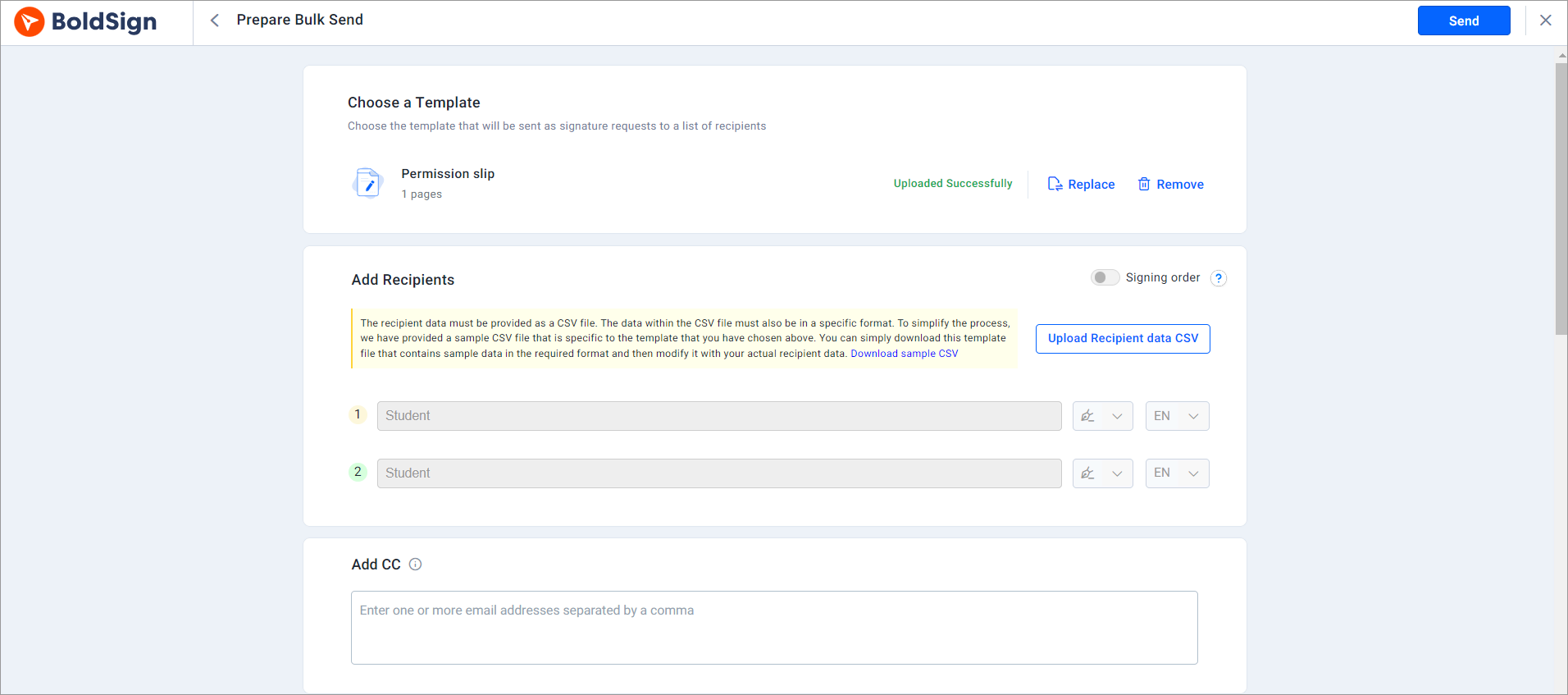The width and height of the screenshot is (1568, 695).
Task: Replace the uploaded template
Action: [x=1081, y=184]
